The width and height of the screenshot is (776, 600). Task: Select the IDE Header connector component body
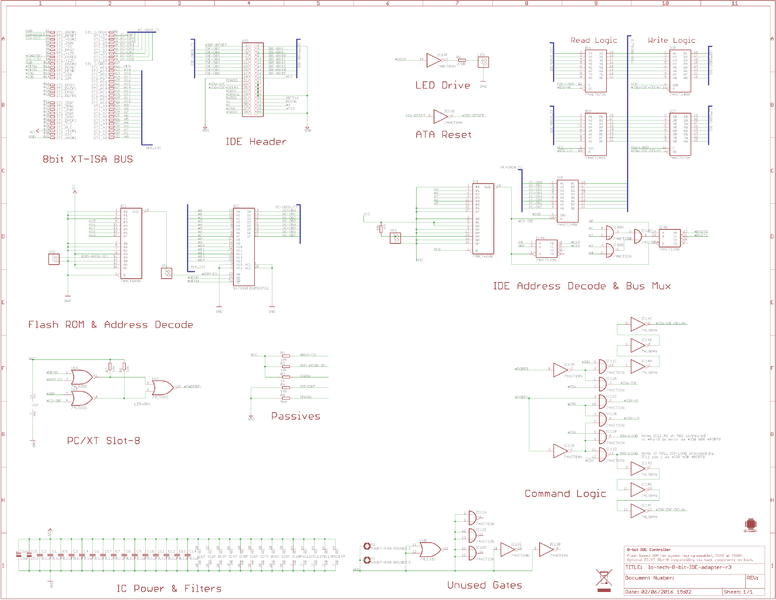252,80
